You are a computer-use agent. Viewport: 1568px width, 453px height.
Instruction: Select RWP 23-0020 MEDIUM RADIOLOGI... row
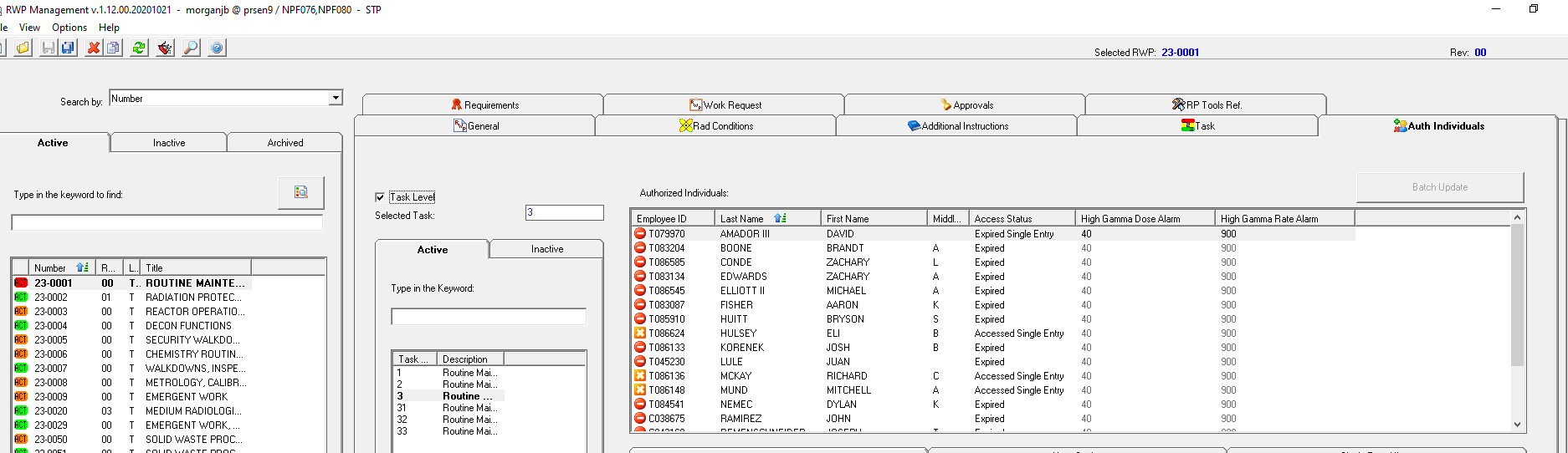(132, 411)
